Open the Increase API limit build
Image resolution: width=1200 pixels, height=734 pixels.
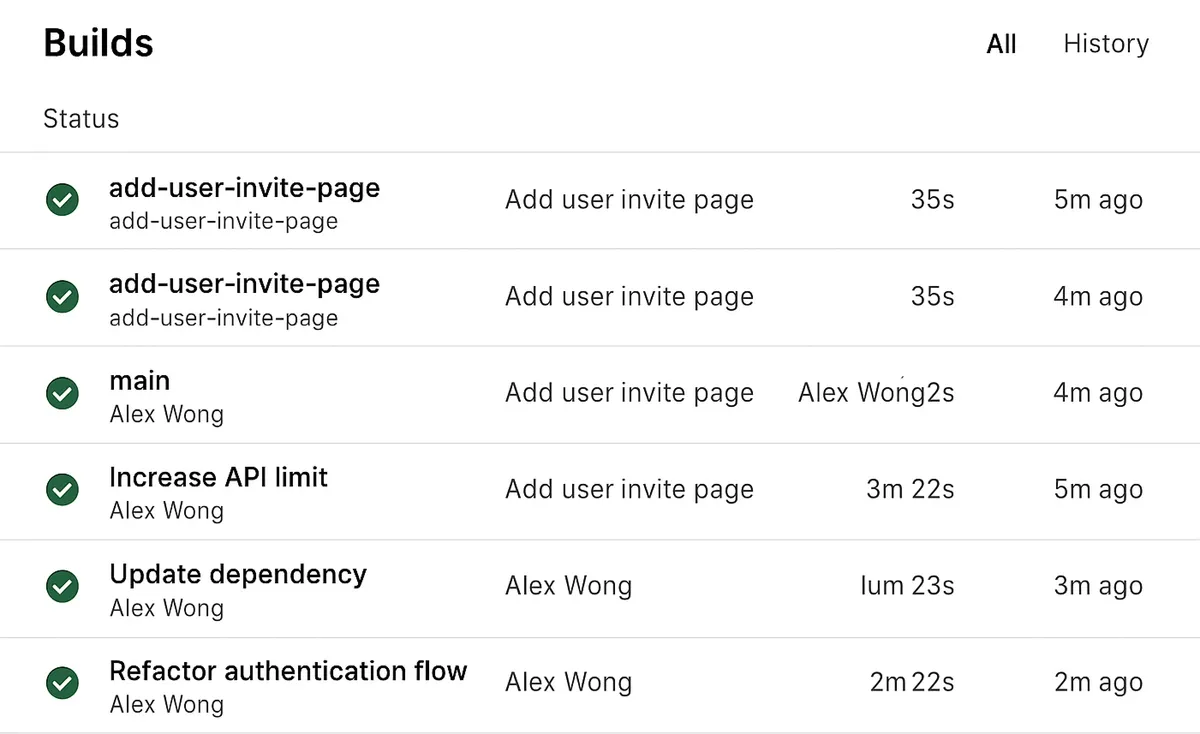218,477
